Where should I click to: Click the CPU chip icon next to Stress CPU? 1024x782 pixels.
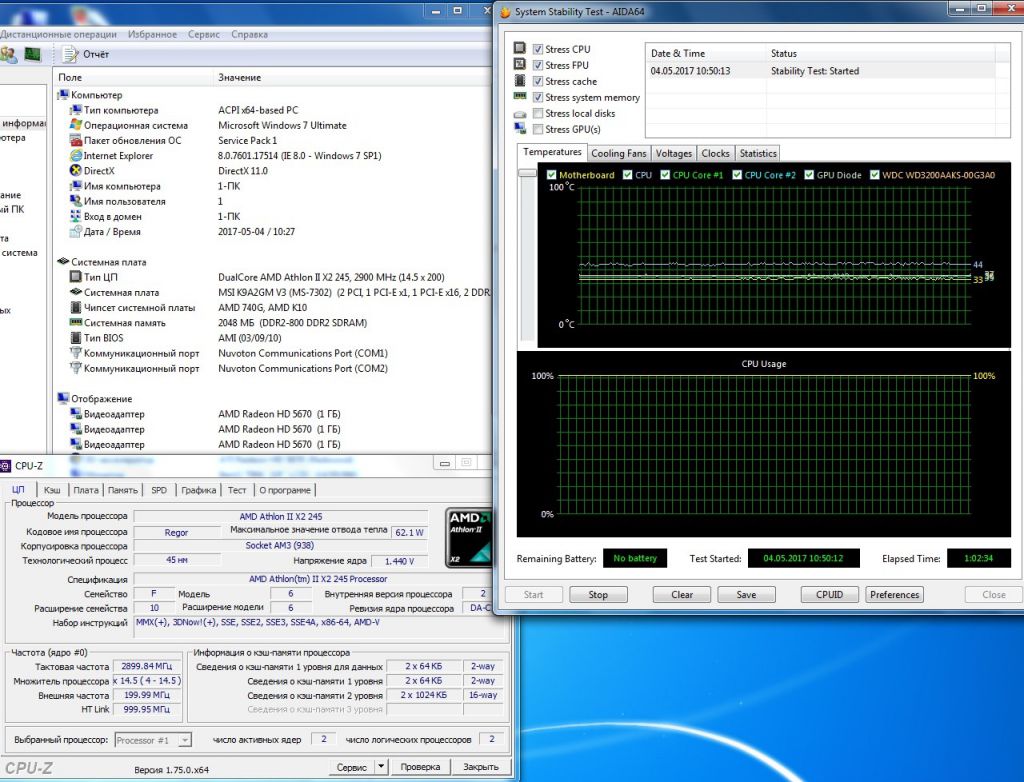click(520, 48)
